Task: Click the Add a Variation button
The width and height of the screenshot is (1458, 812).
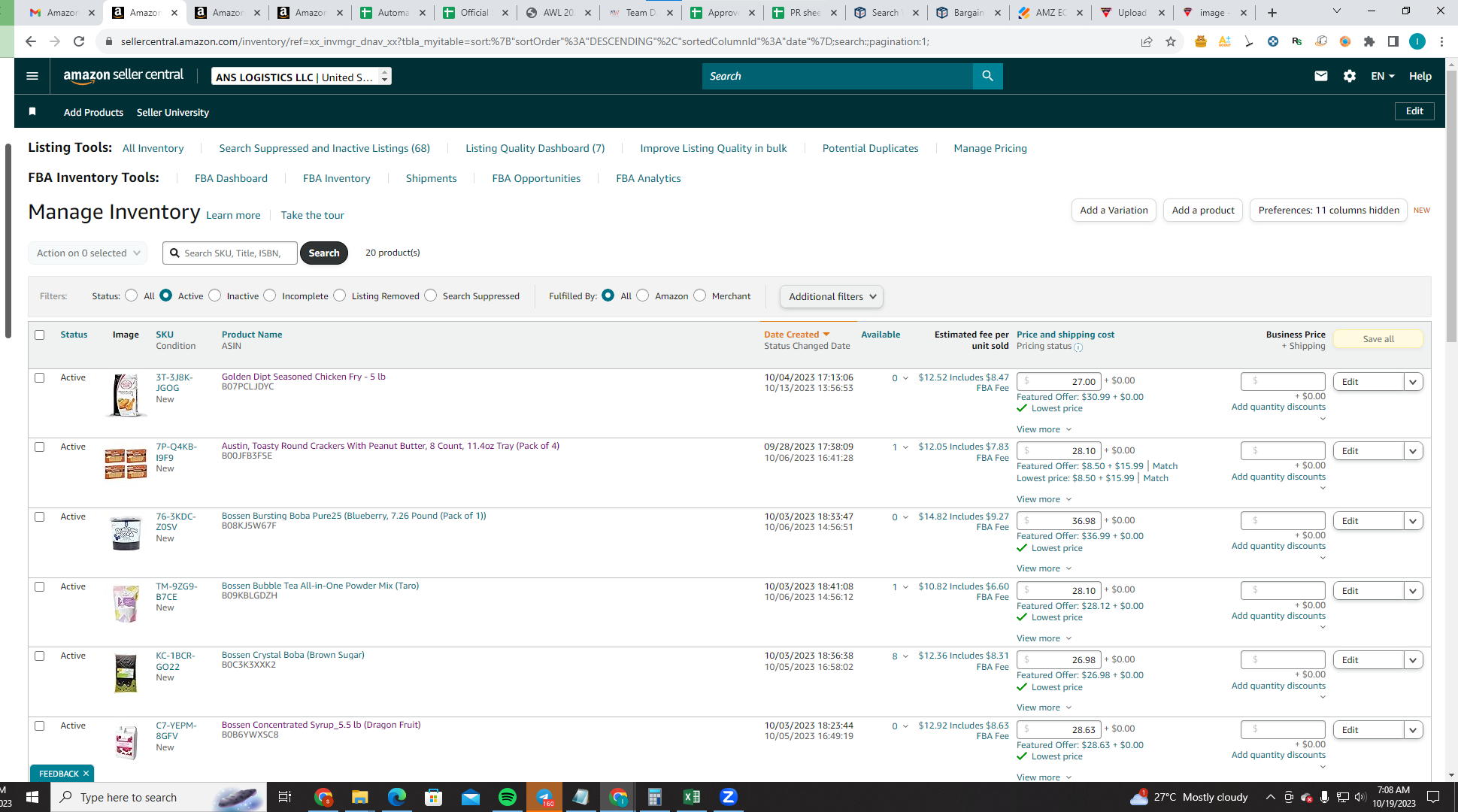Action: 1114,210
